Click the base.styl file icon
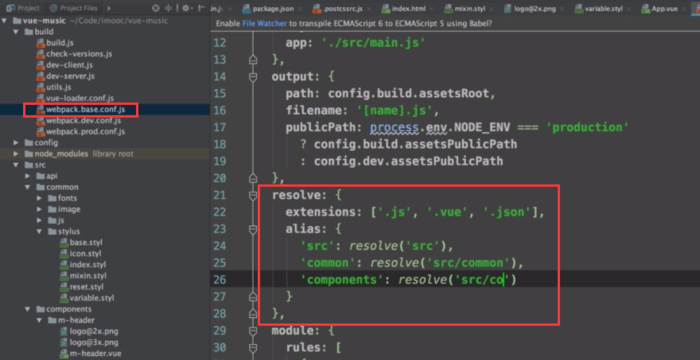 (64, 243)
